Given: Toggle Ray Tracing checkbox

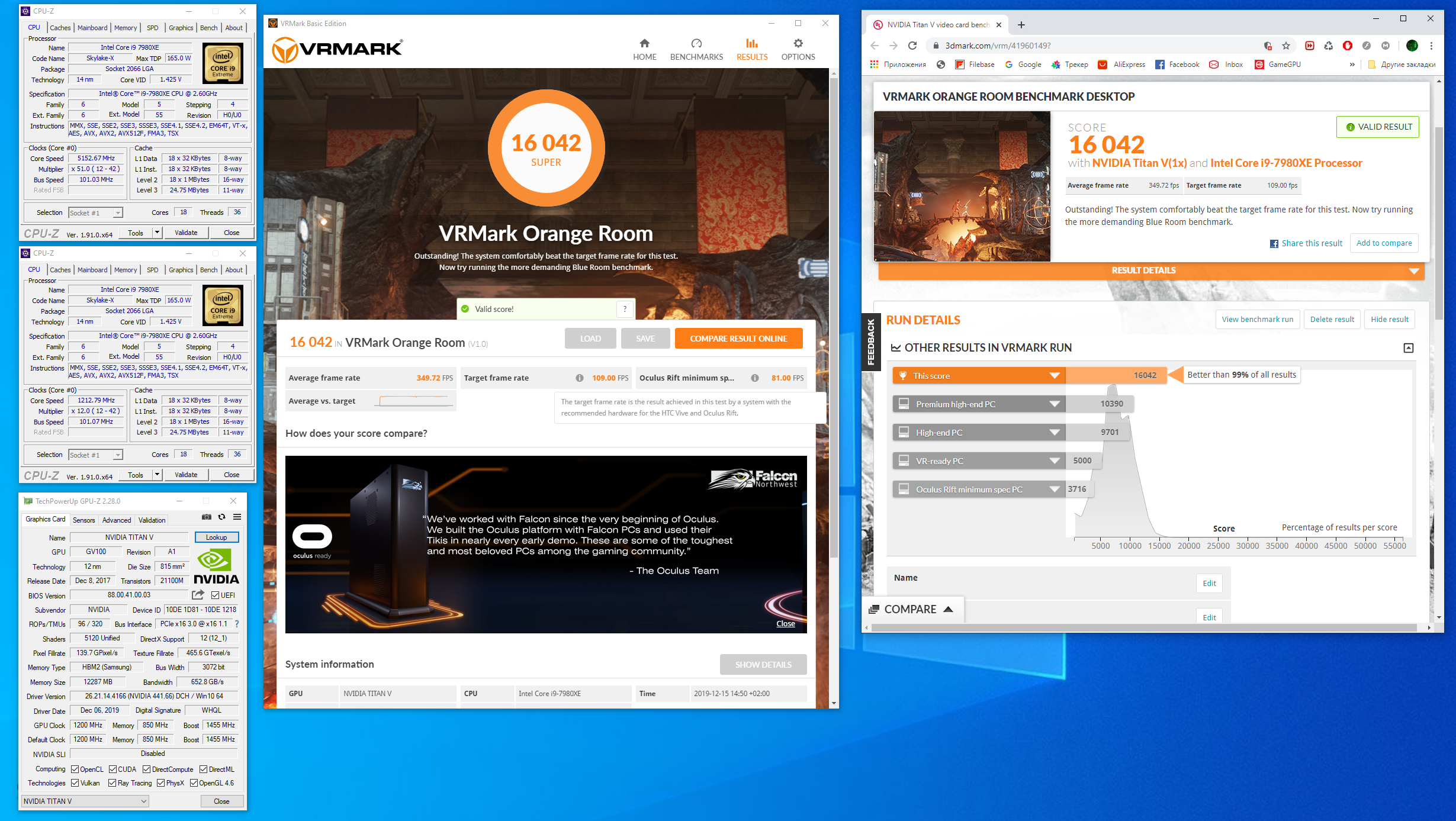Looking at the screenshot, I should coord(113,783).
